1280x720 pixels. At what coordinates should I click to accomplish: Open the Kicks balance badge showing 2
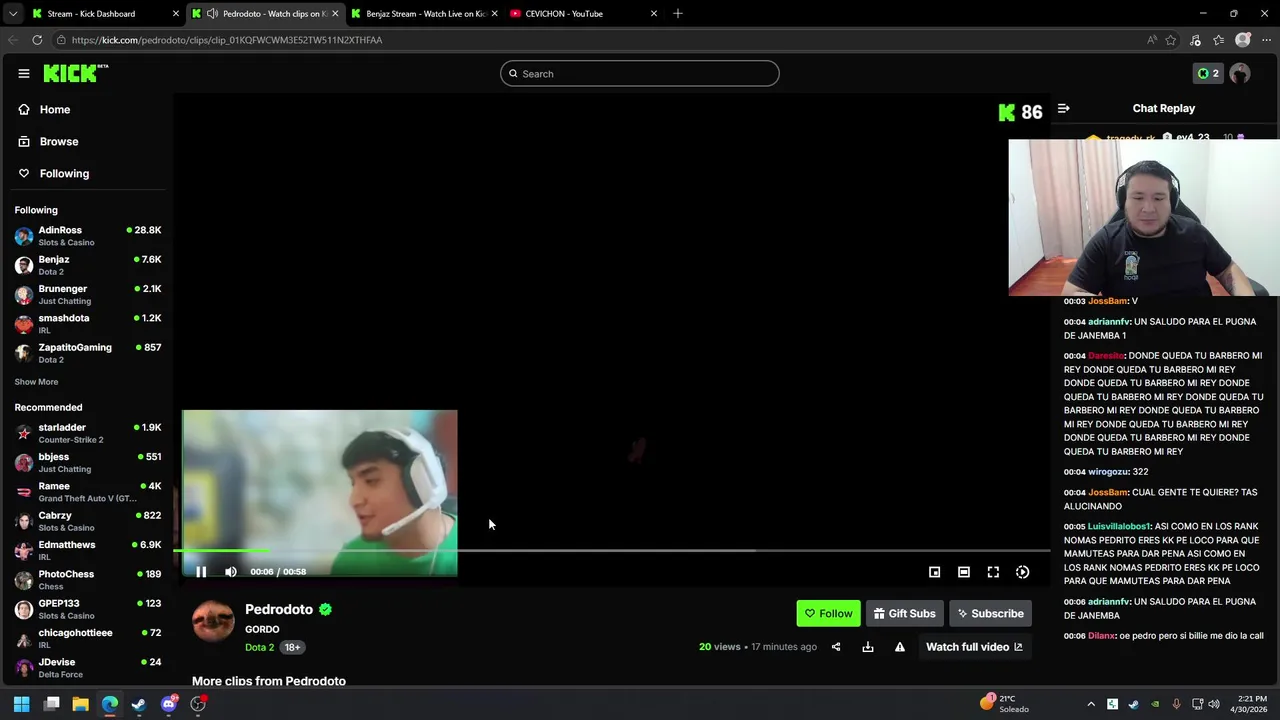point(1208,73)
